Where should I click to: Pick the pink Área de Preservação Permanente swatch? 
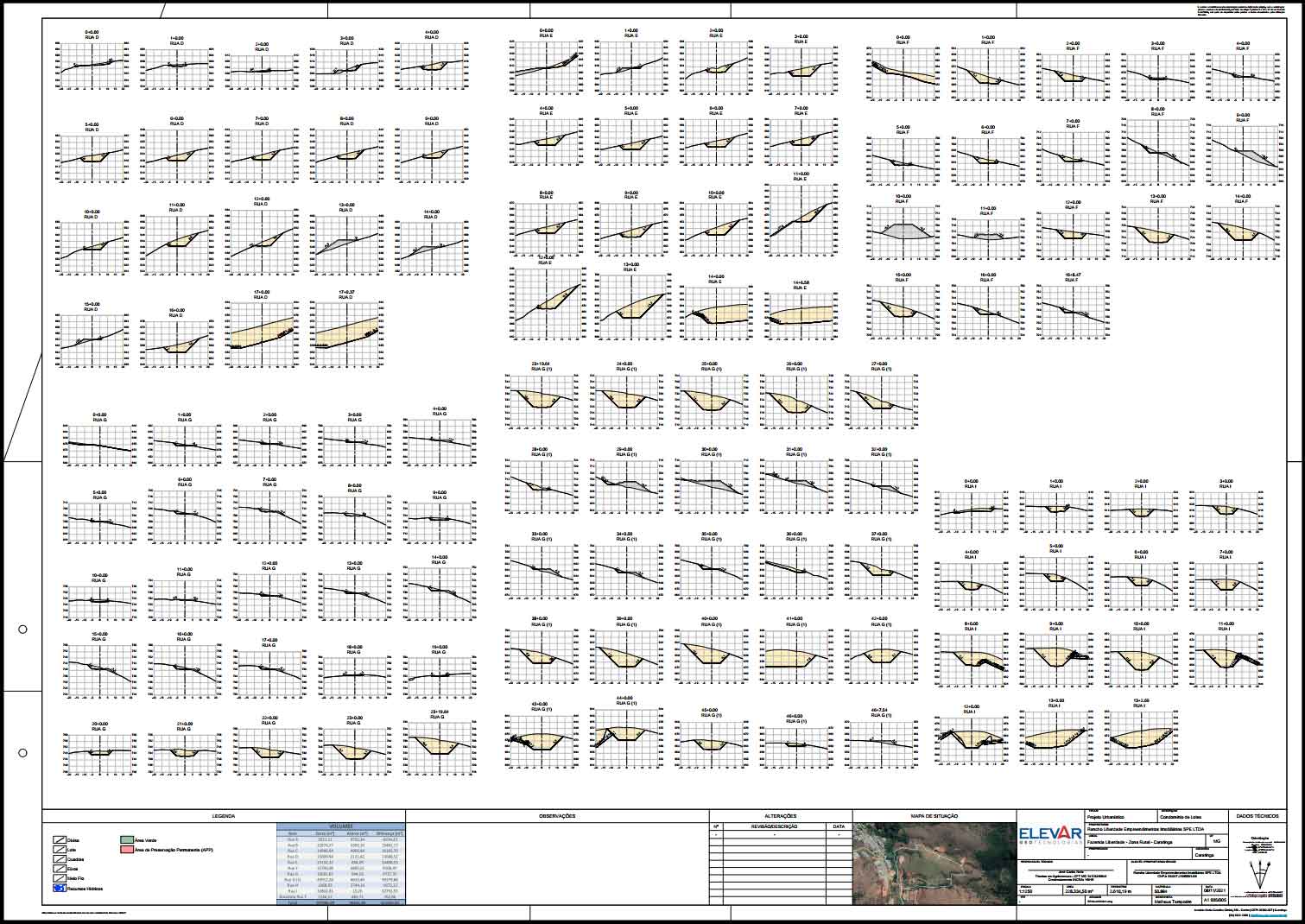point(126,850)
